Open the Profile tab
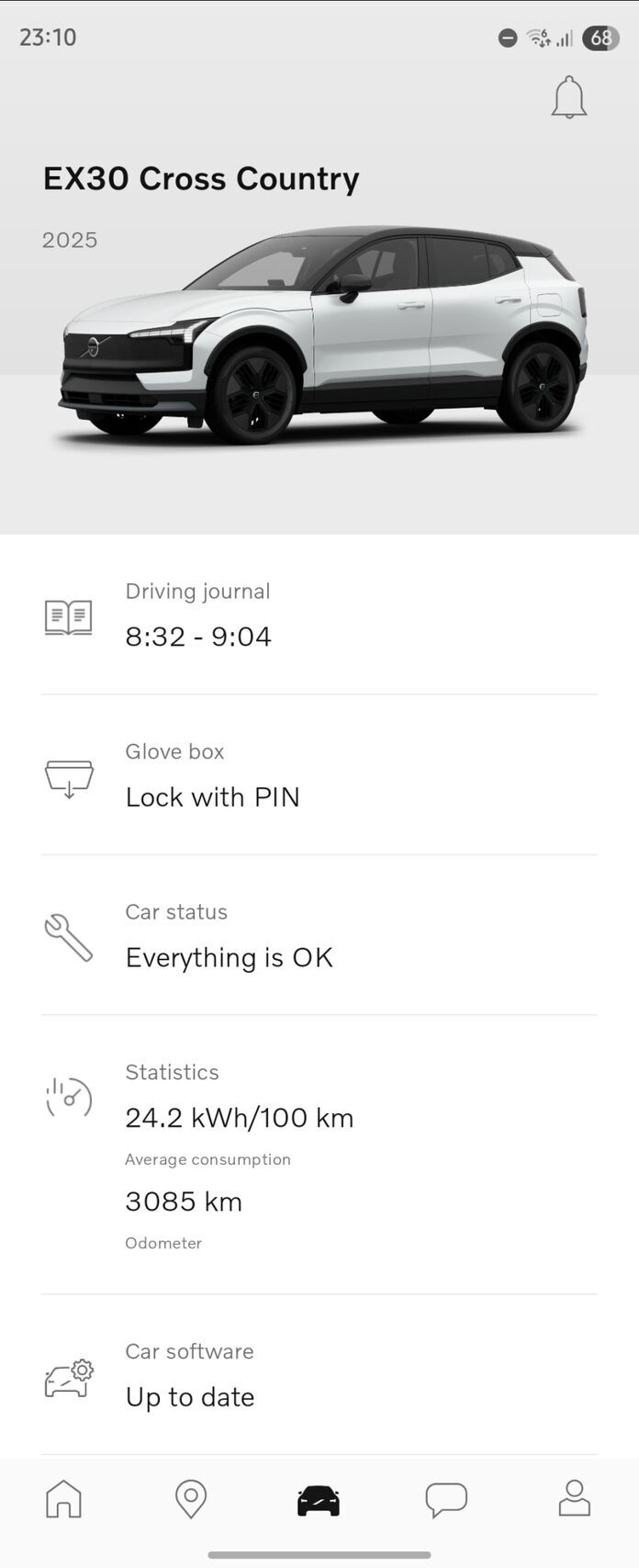639x1568 pixels. (574, 1499)
